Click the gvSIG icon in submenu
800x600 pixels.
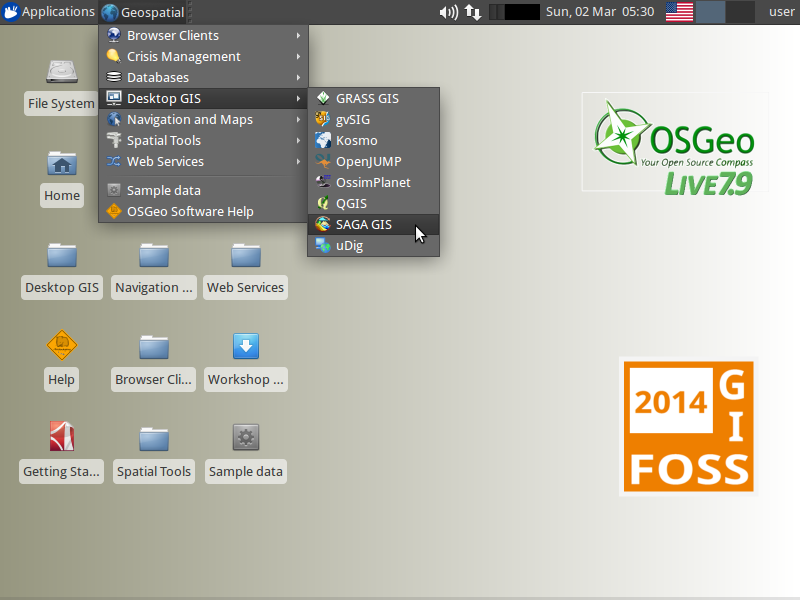[322, 119]
